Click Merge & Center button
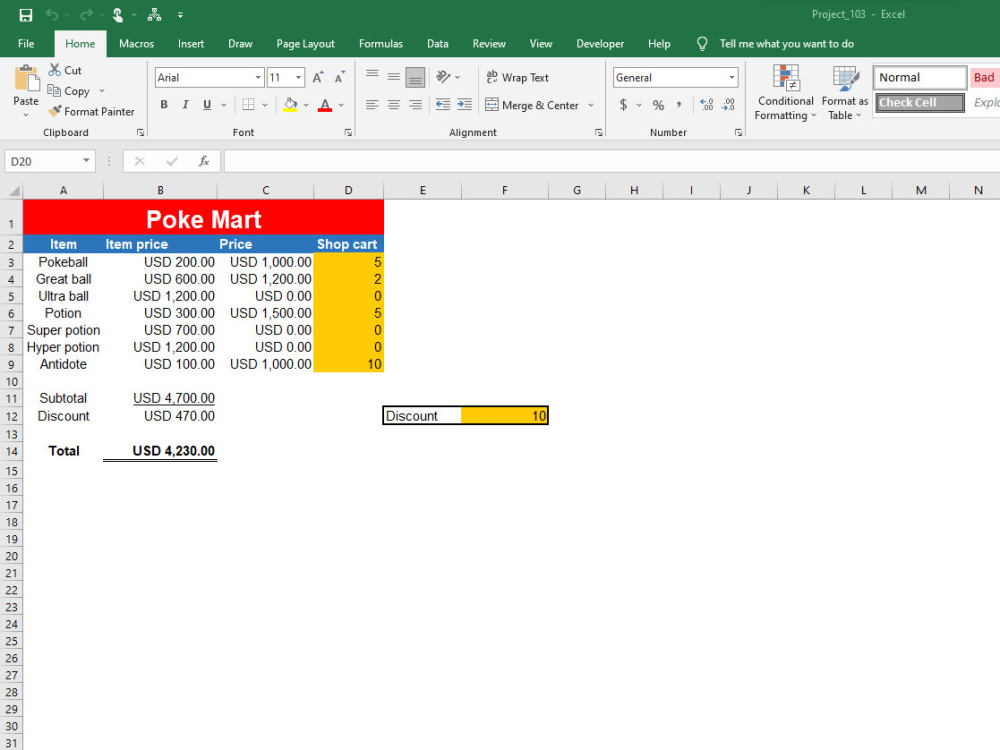Screen dimensions: 1000x750 pos(533,105)
